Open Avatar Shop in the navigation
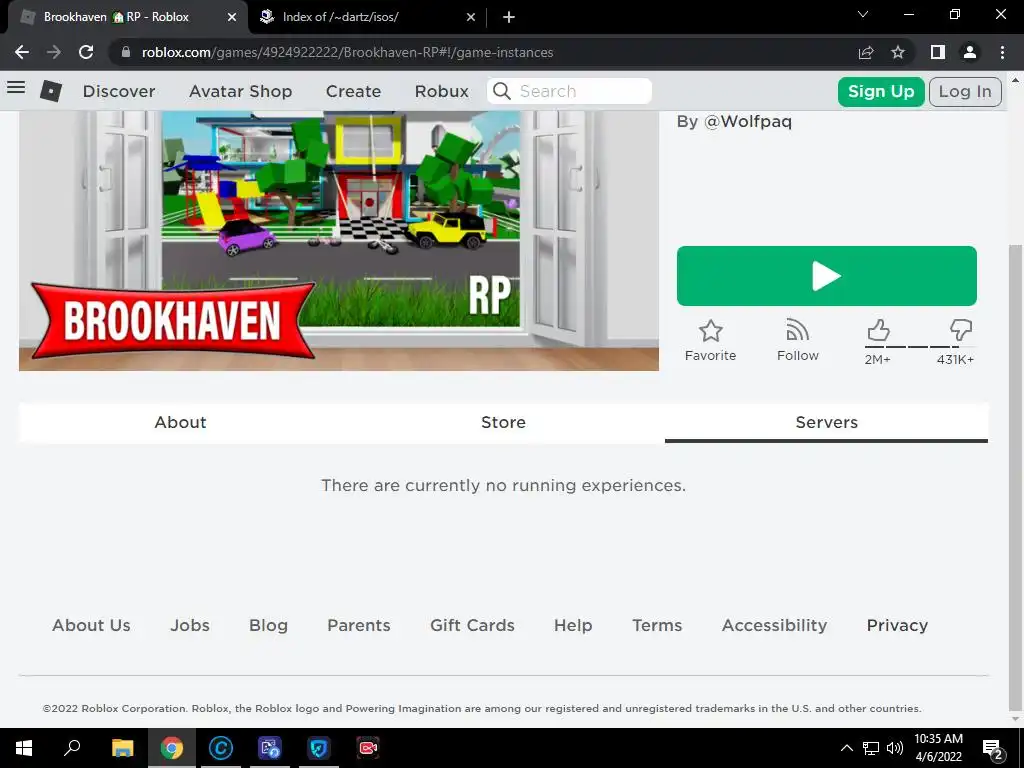The width and height of the screenshot is (1024, 768). pyautogui.click(x=240, y=91)
